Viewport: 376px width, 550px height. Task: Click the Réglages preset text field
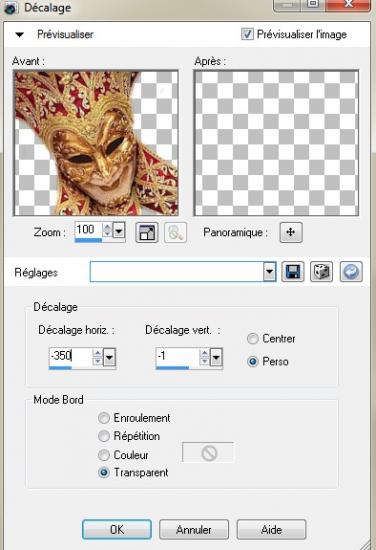tap(176, 271)
